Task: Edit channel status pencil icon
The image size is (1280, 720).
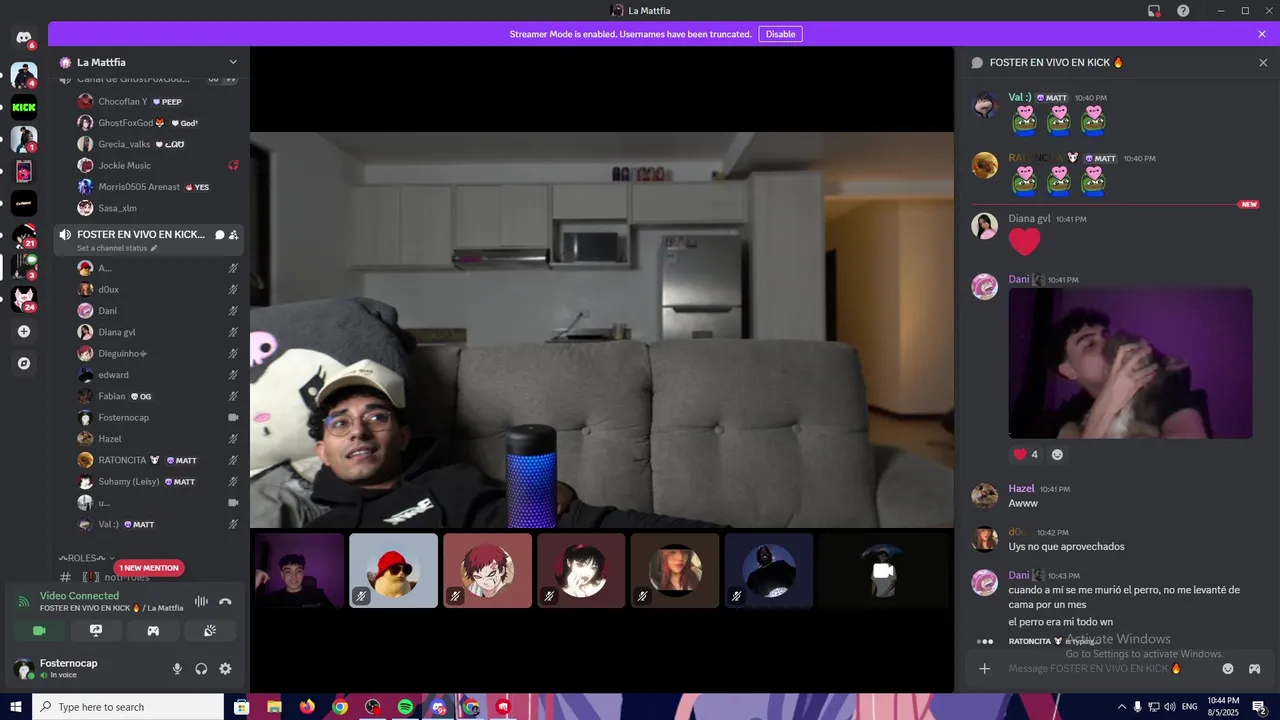Action: point(154,248)
